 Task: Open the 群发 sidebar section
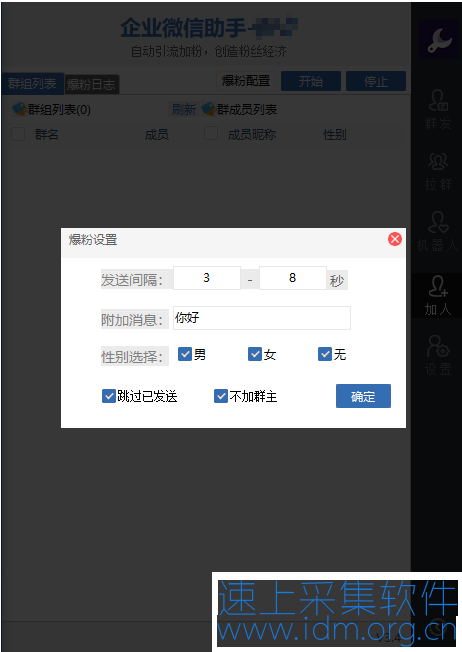438,110
